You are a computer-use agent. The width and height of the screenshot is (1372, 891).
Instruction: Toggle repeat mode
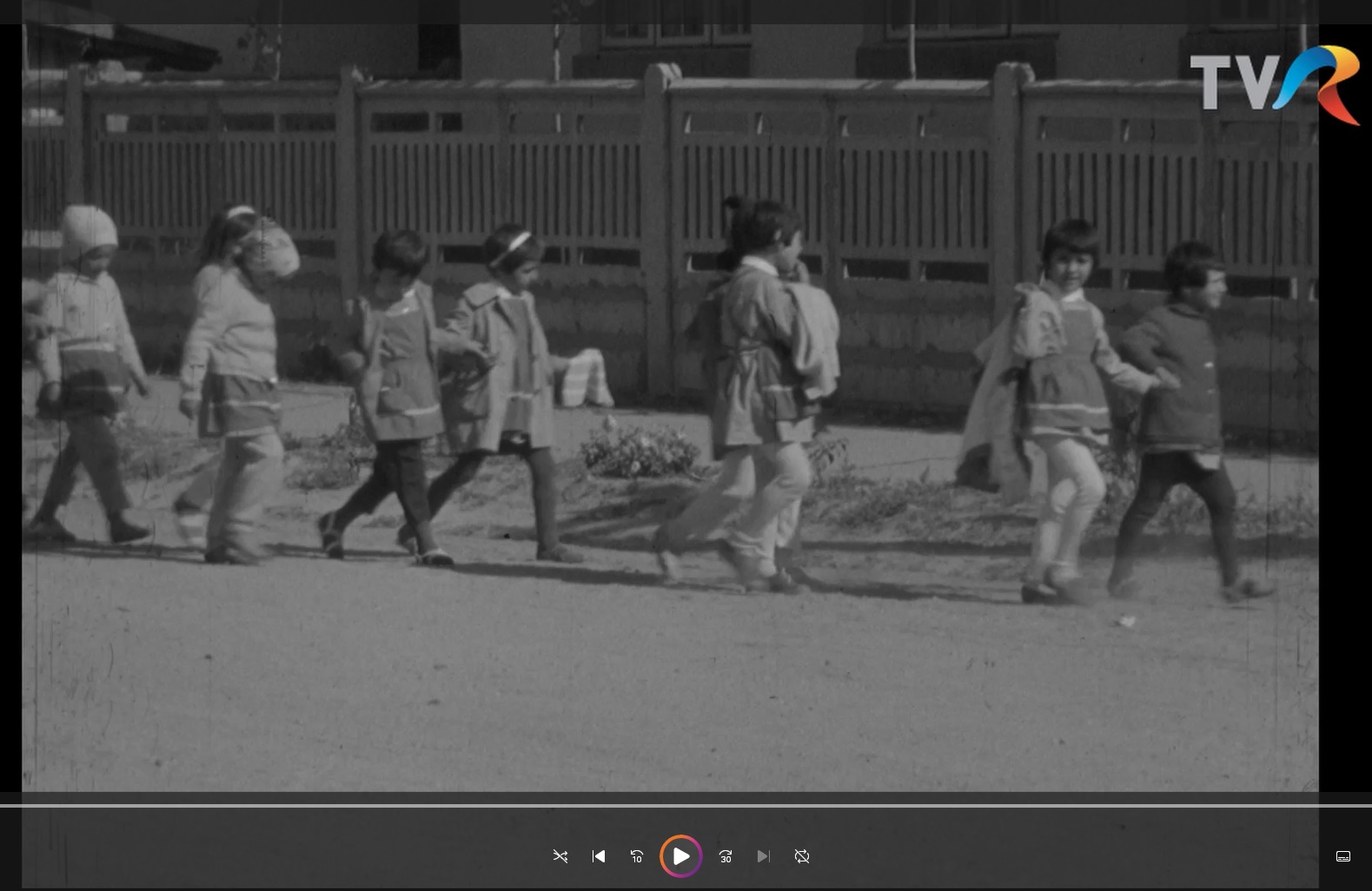pos(802,856)
